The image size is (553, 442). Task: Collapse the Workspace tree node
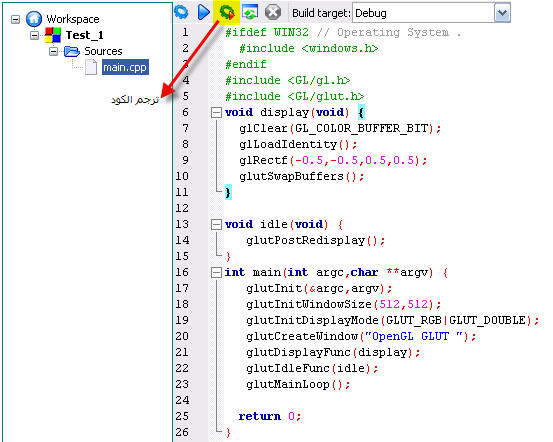coord(16,19)
